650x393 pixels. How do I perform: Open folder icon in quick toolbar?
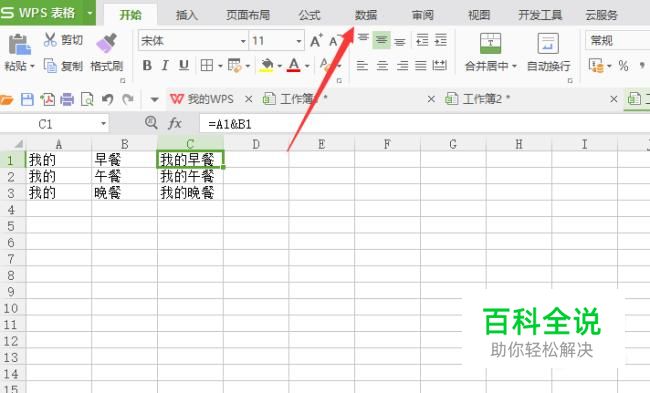click(6, 99)
